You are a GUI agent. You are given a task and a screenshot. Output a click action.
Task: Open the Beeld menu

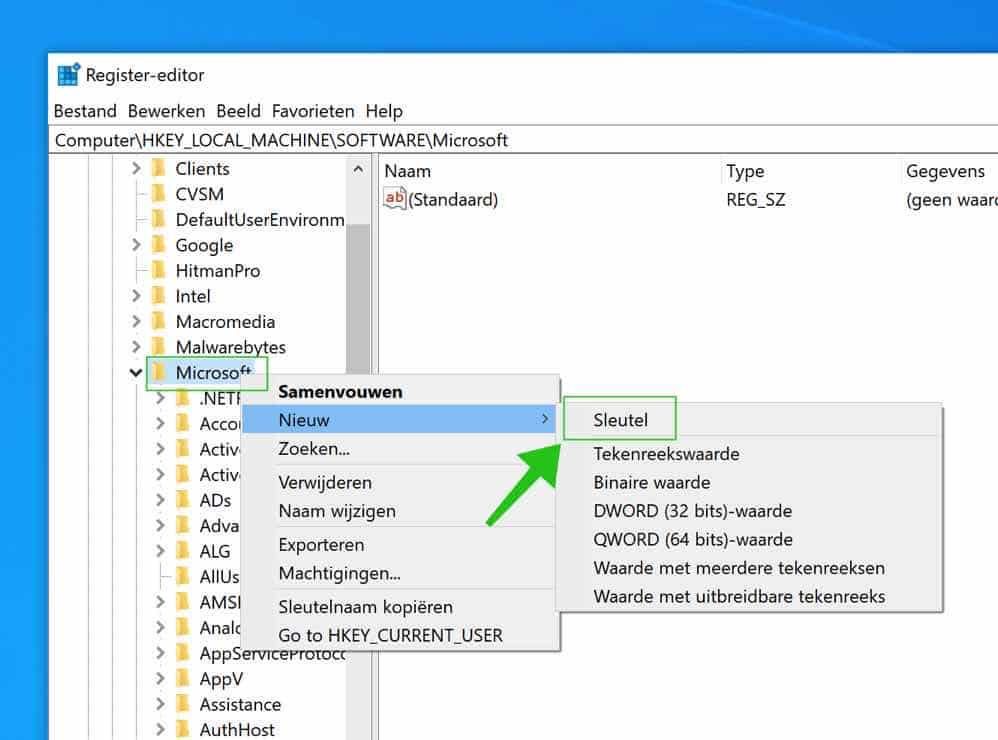click(239, 111)
